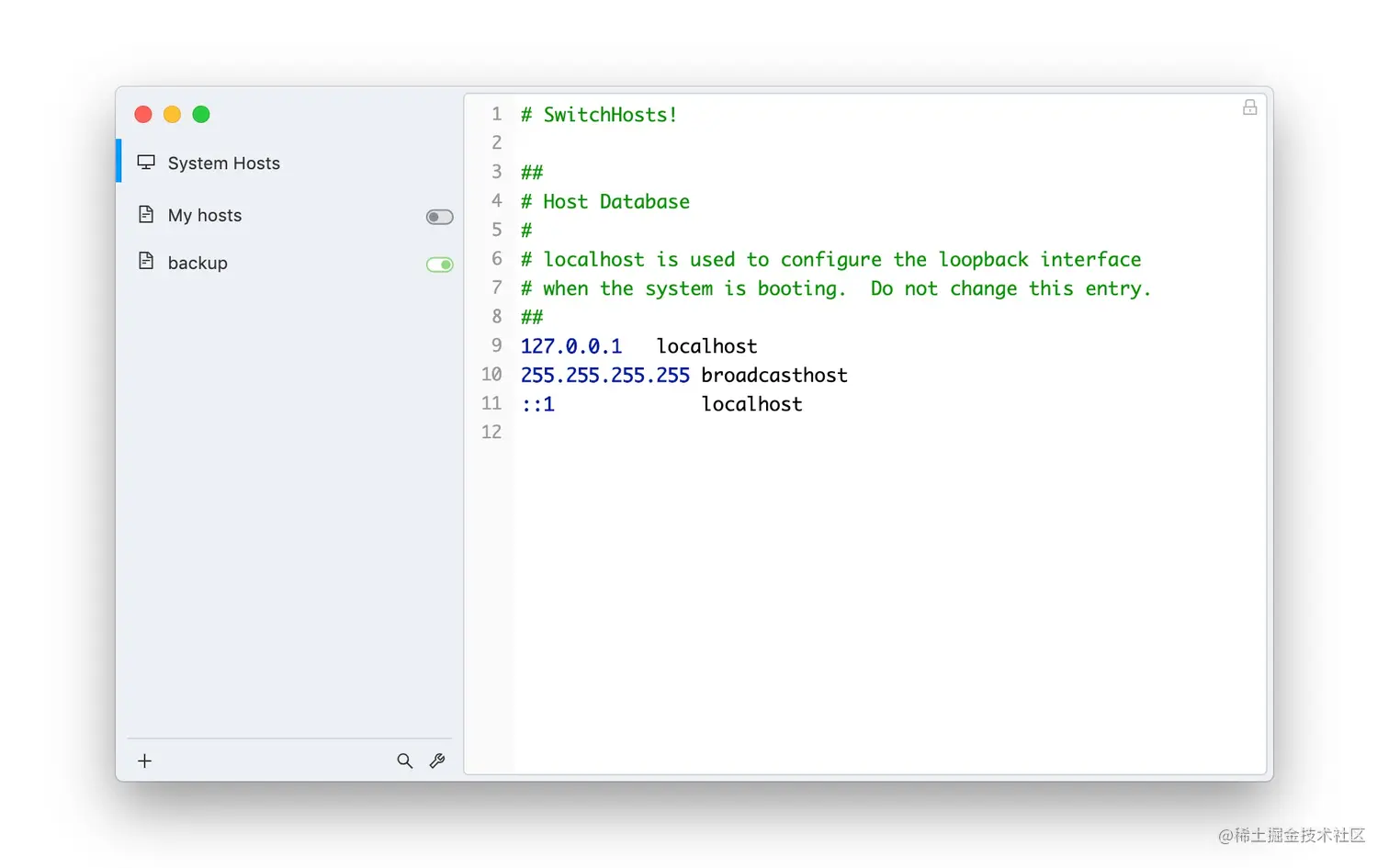
Task: Click the read-only lock icon in editor
Action: pyautogui.click(x=1249, y=107)
